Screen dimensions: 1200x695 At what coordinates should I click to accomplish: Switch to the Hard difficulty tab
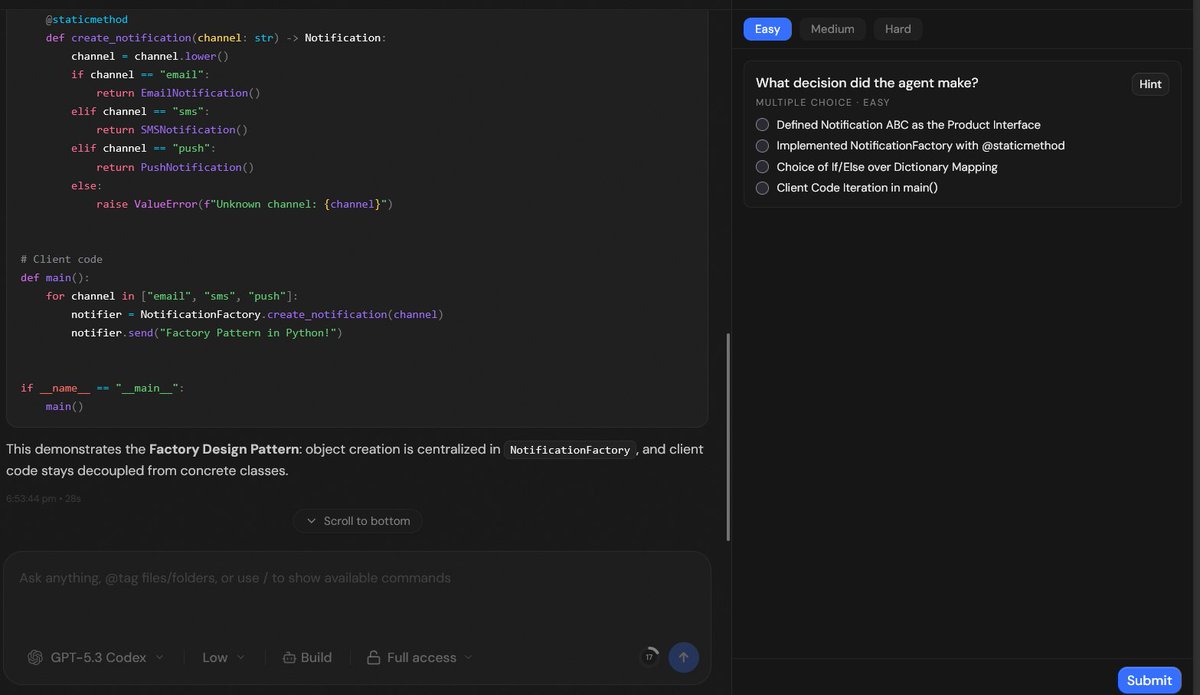898,29
